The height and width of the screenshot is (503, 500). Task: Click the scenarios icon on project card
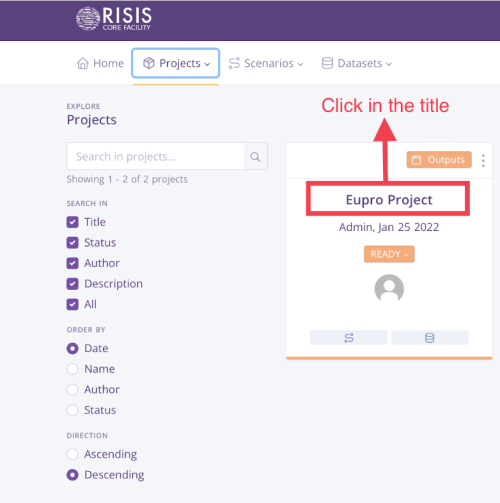tap(349, 338)
